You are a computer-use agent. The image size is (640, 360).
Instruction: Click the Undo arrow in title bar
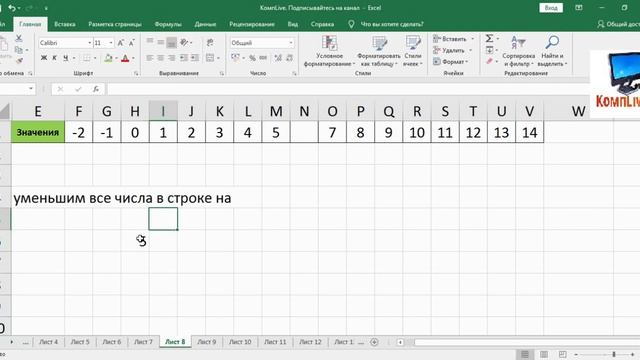coord(12,8)
